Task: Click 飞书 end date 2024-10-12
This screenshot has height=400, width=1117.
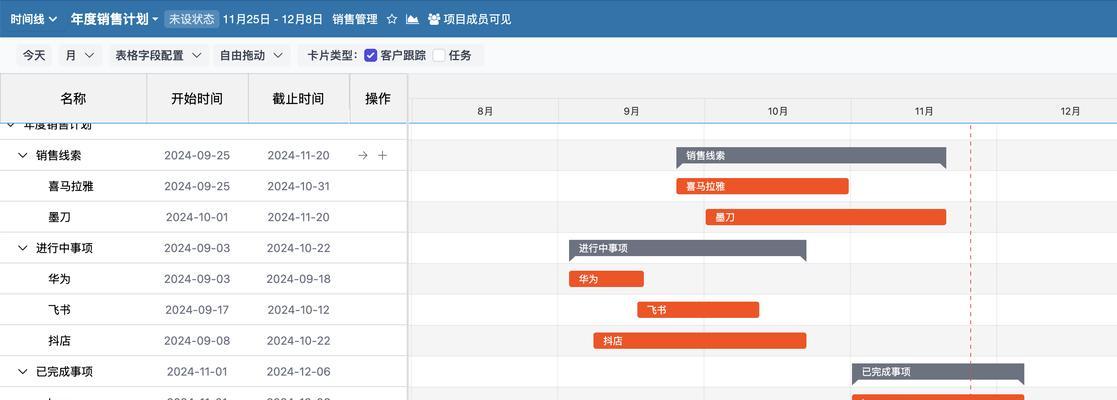Action: coord(298,310)
